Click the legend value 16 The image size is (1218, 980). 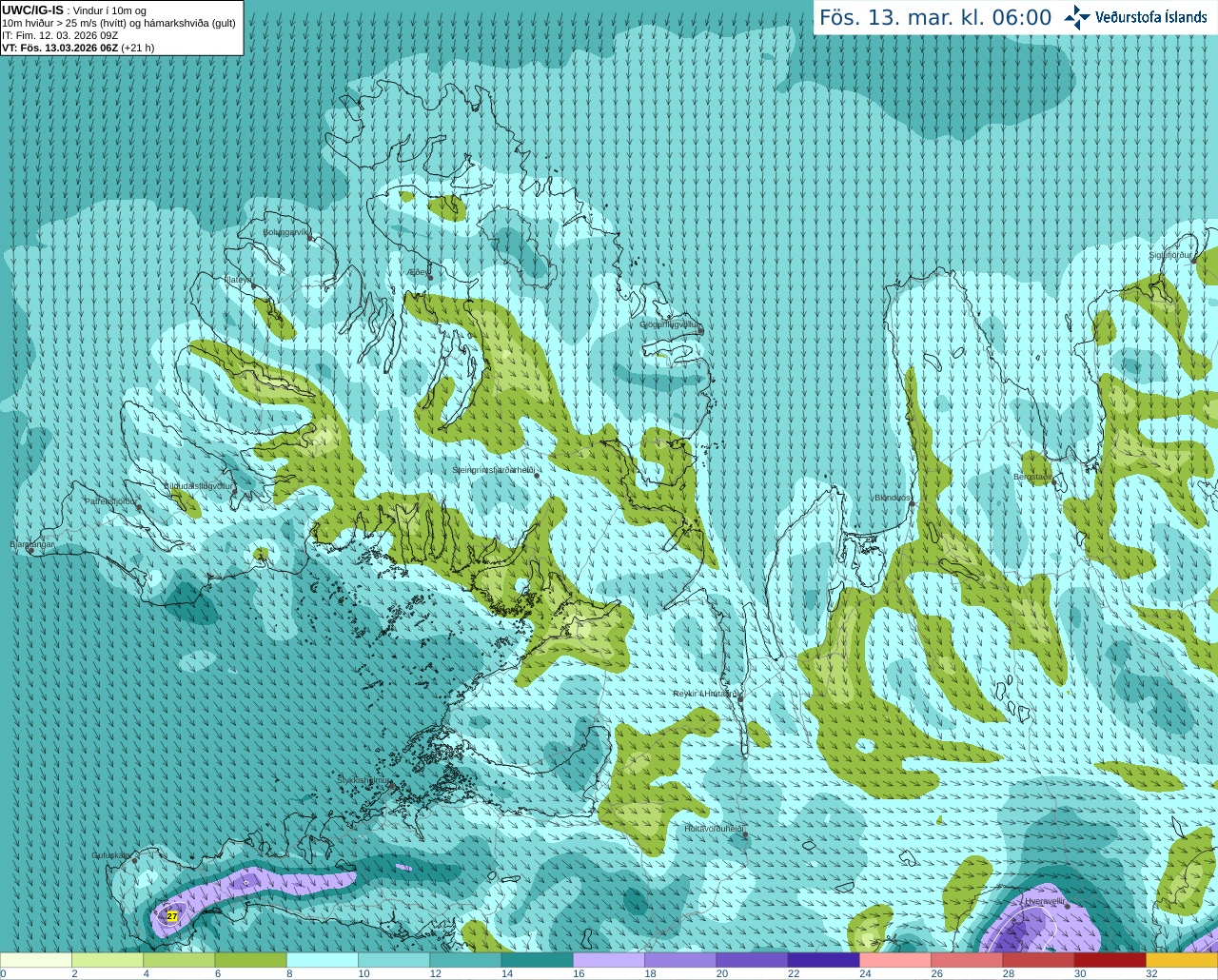tap(579, 973)
